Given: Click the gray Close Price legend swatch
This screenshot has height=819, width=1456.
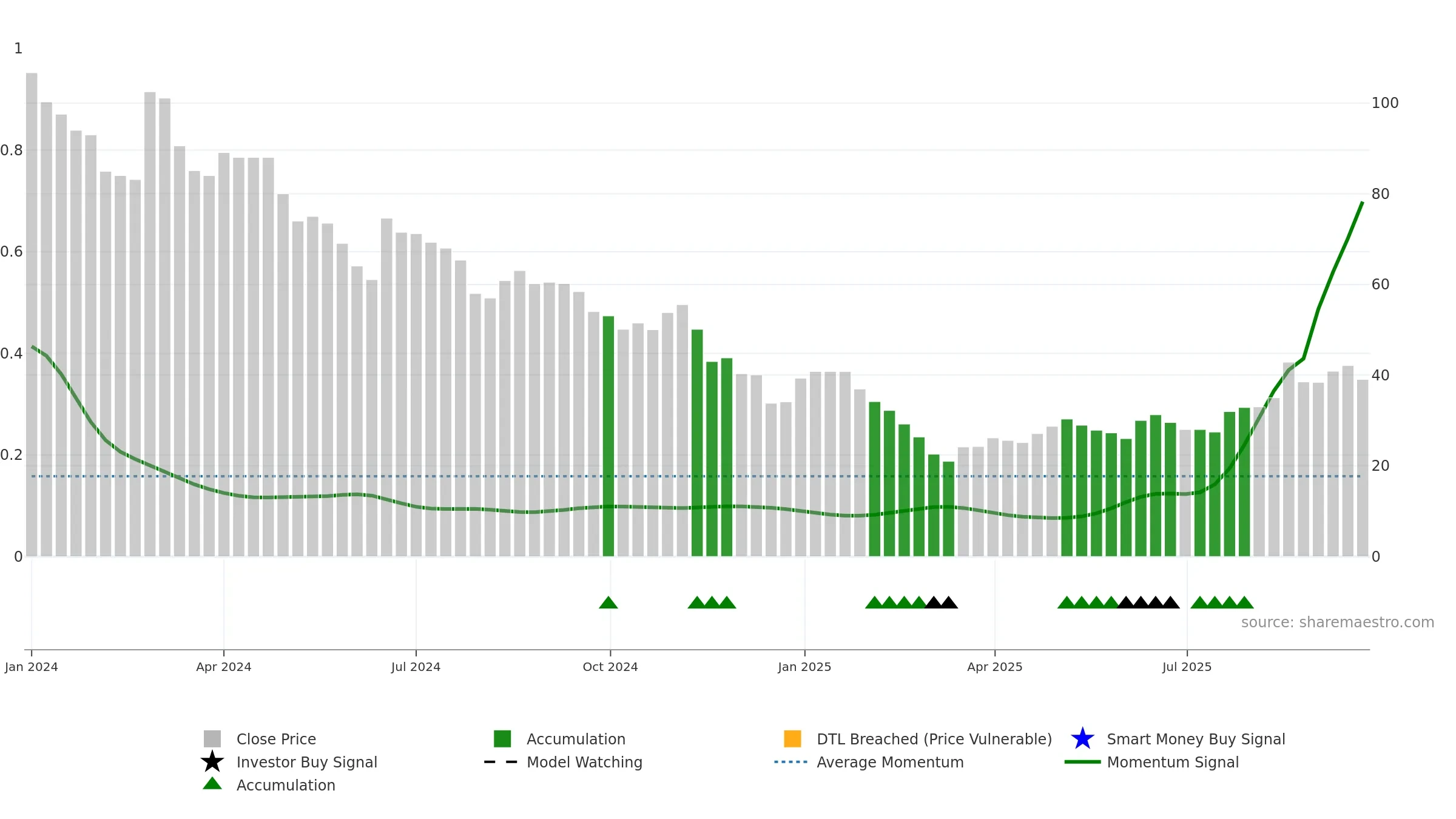Looking at the screenshot, I should point(212,739).
